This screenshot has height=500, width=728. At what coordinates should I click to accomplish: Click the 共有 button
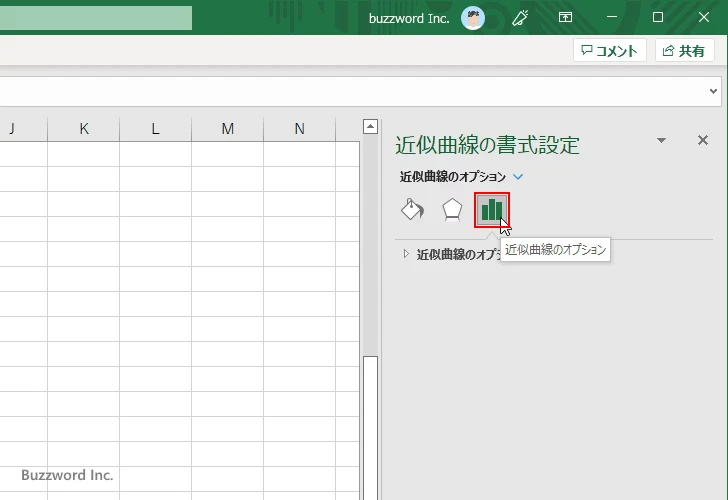tap(684, 51)
